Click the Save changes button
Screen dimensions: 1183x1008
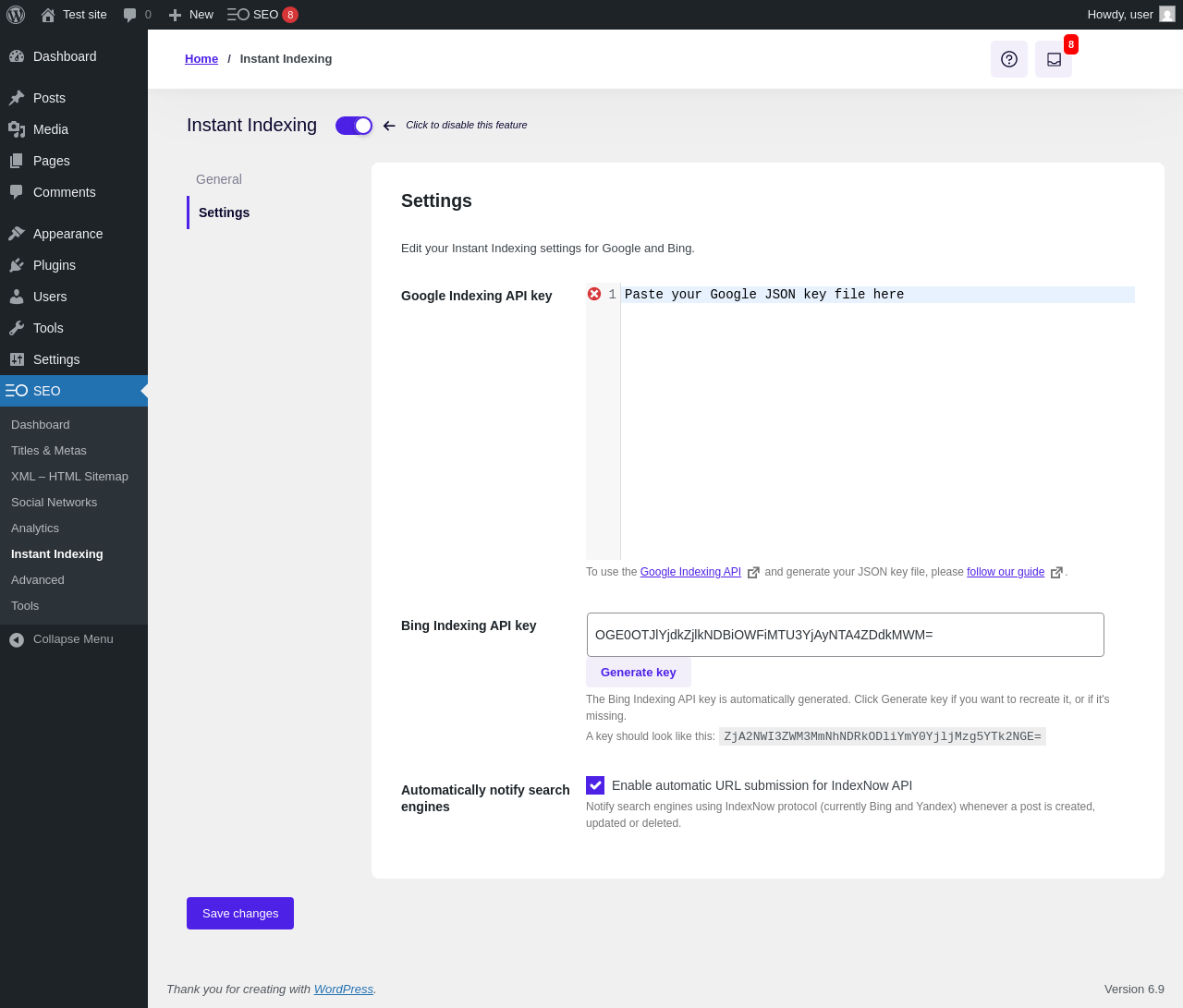coord(240,914)
